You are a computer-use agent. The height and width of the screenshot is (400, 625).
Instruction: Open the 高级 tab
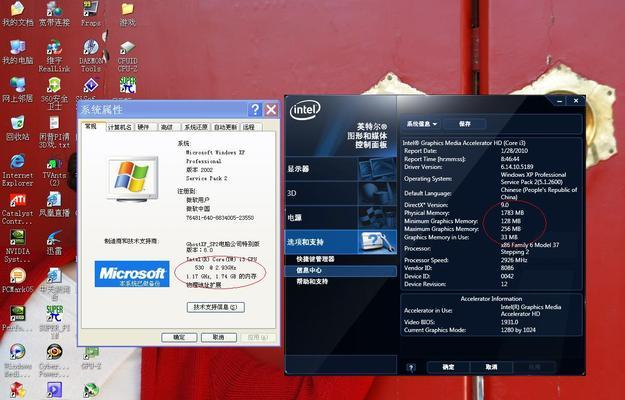pyautogui.click(x=167, y=127)
